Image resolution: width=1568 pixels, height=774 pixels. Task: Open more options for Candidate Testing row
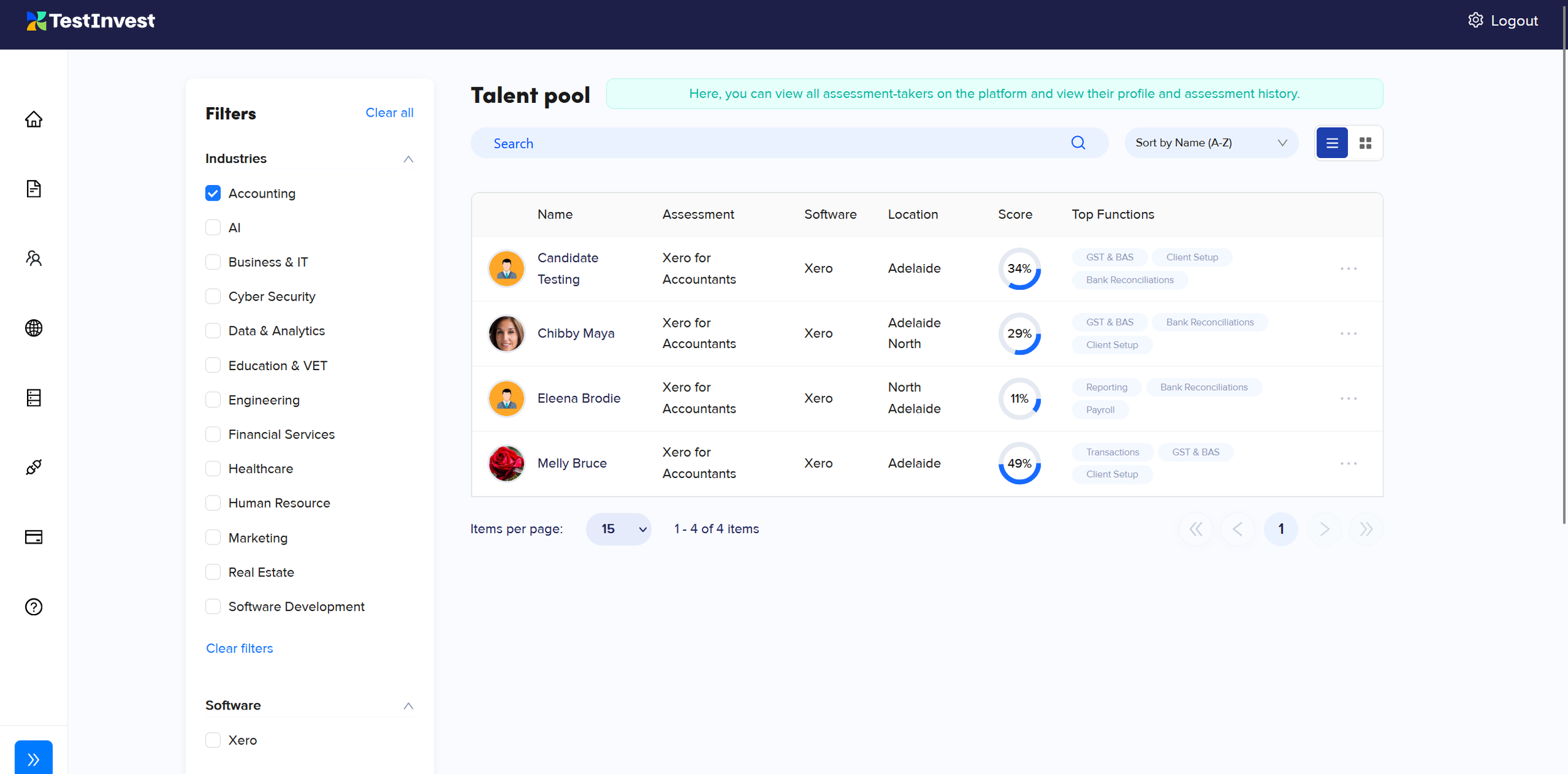(1348, 268)
